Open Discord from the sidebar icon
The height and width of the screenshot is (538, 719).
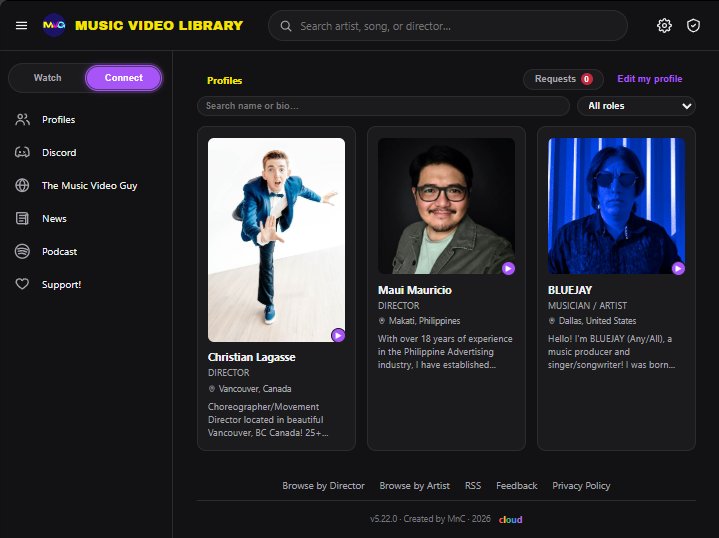point(22,152)
